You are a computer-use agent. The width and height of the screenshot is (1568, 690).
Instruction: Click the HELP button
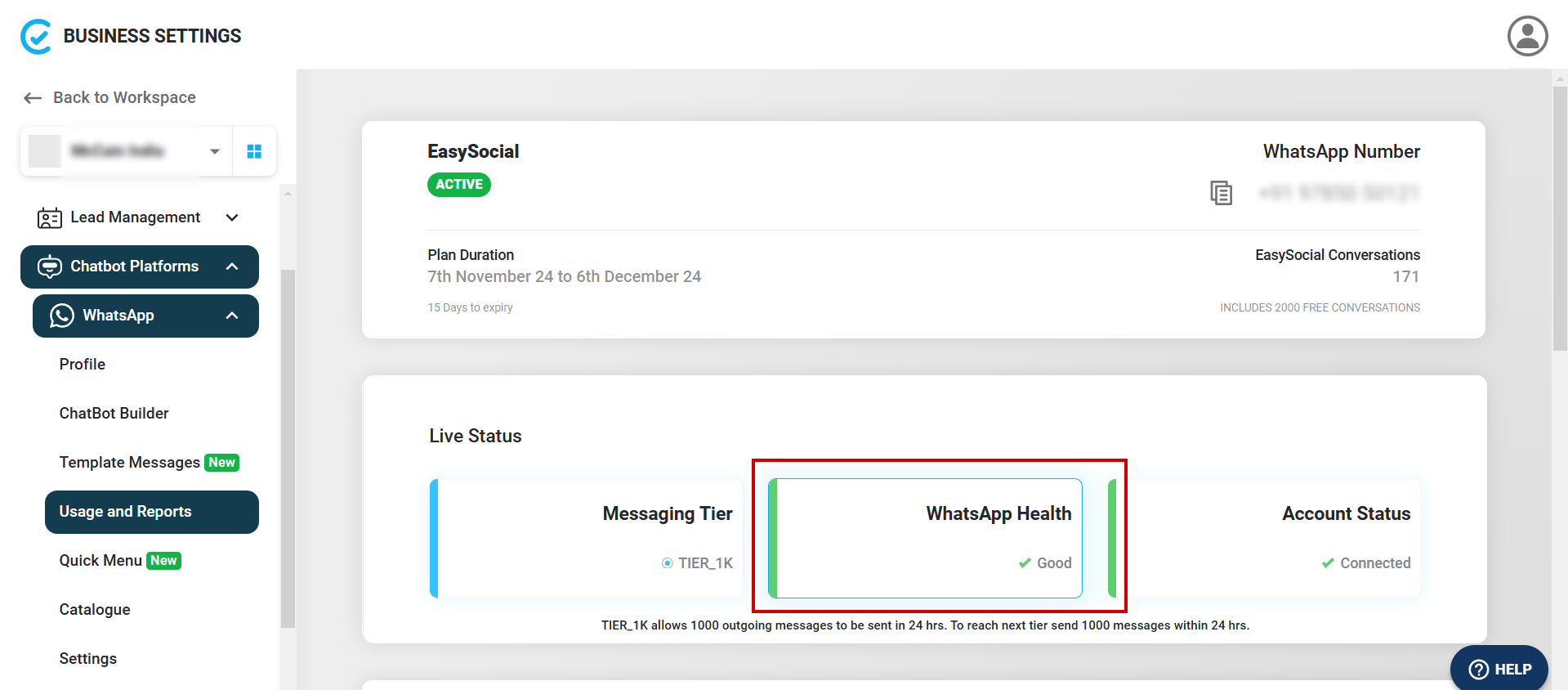click(x=1499, y=669)
